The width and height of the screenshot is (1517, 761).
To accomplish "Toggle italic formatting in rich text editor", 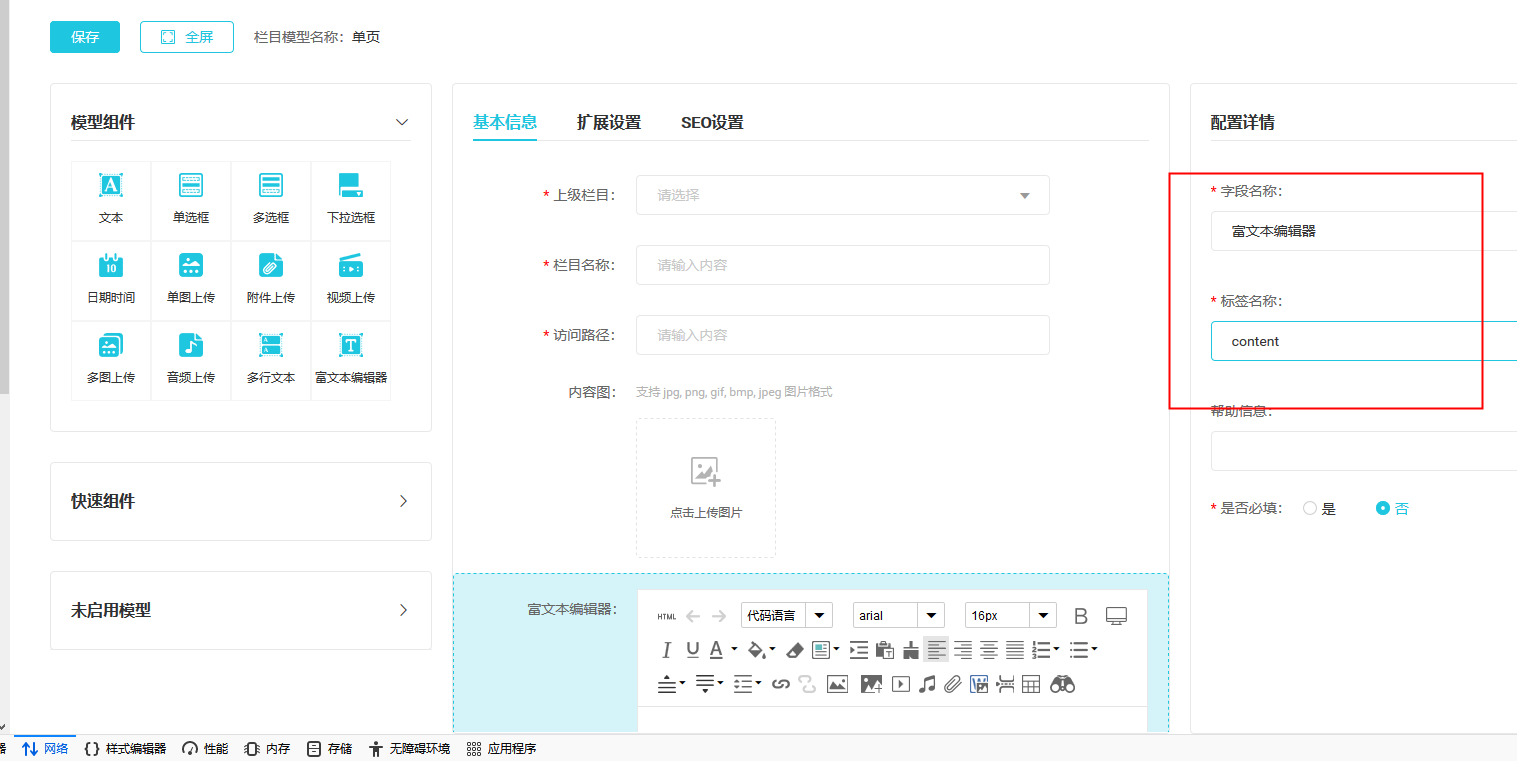I will (666, 650).
